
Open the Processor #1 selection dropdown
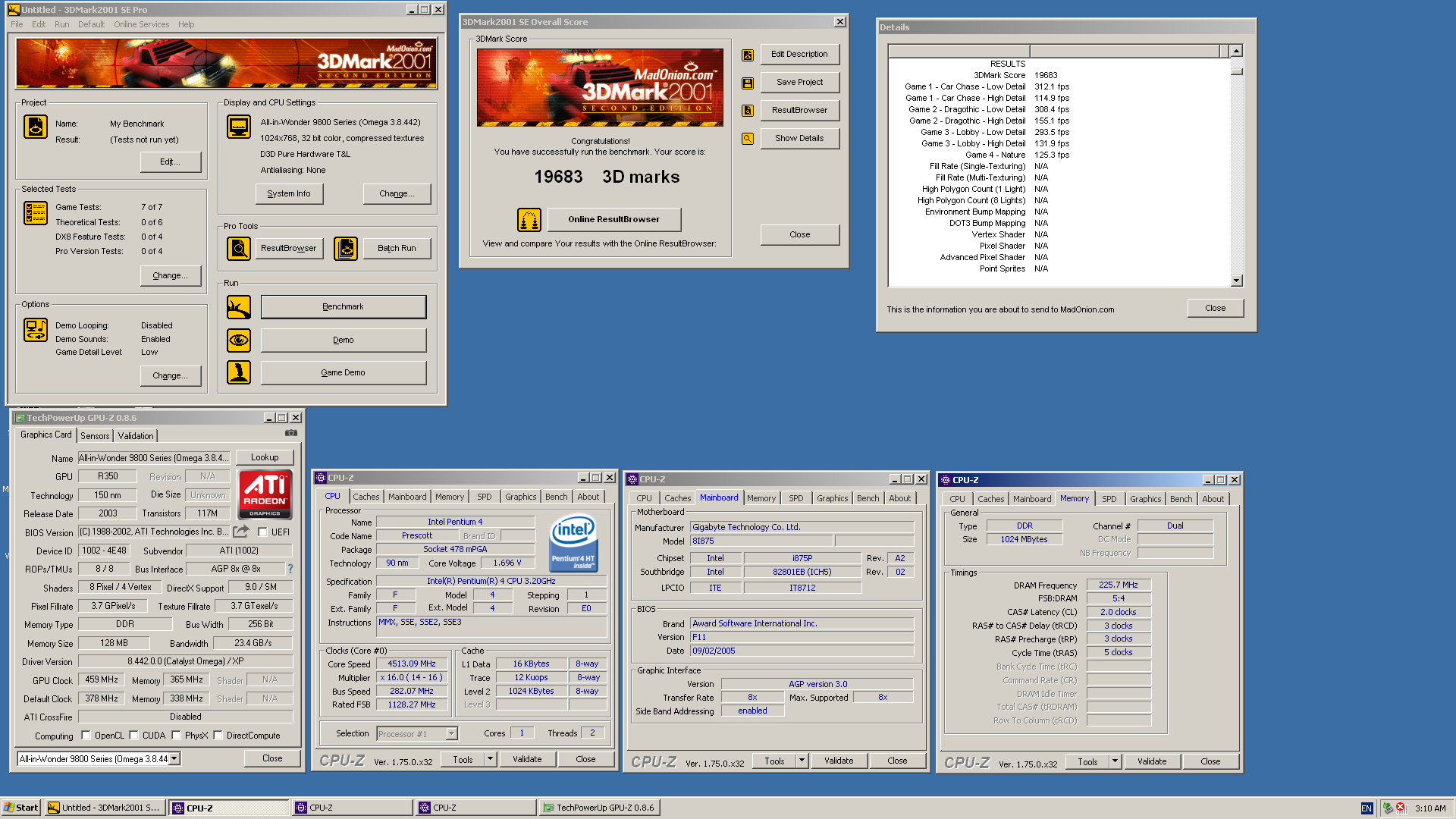452,733
